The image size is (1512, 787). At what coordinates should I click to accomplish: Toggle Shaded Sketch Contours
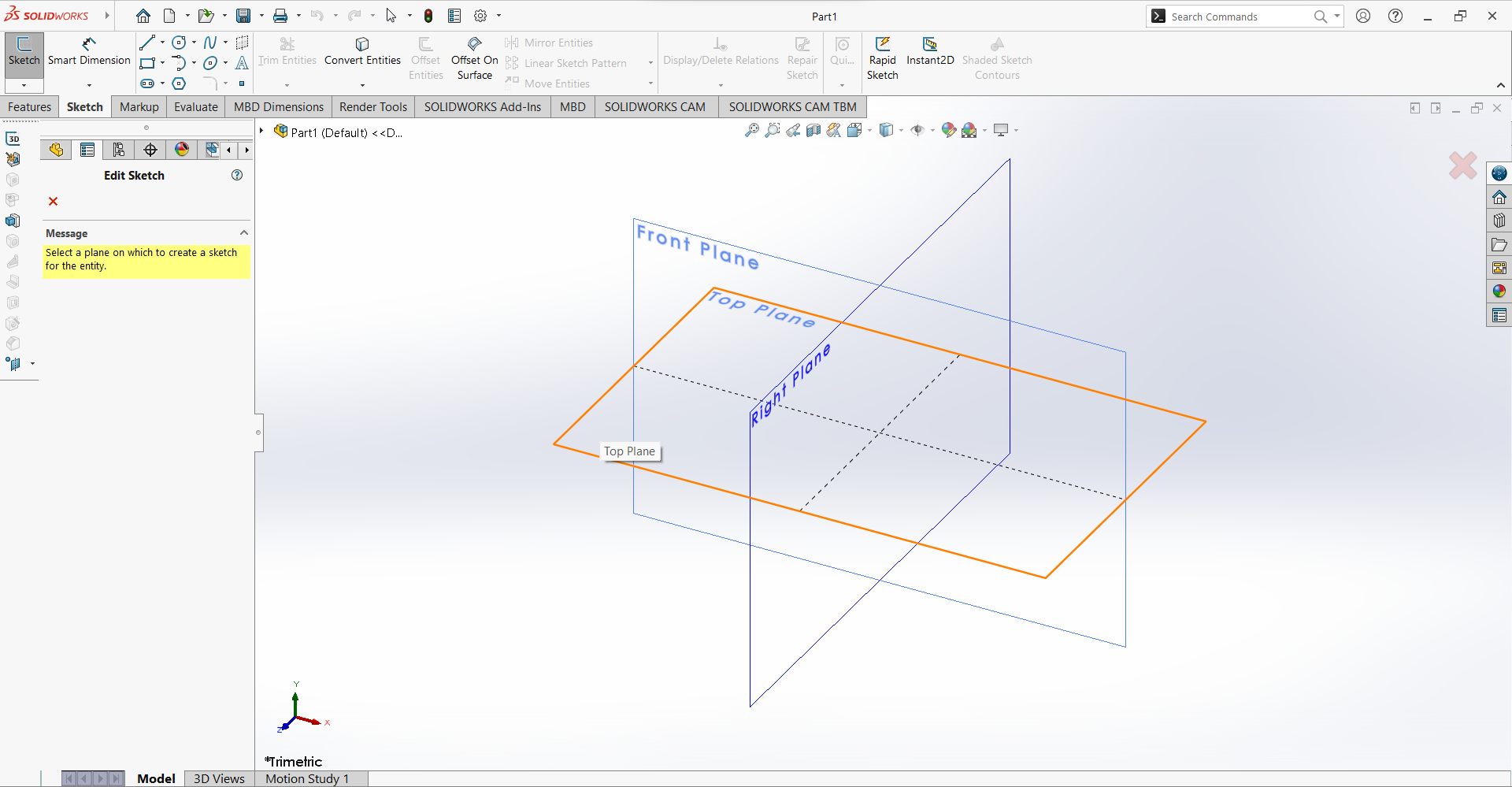click(997, 55)
